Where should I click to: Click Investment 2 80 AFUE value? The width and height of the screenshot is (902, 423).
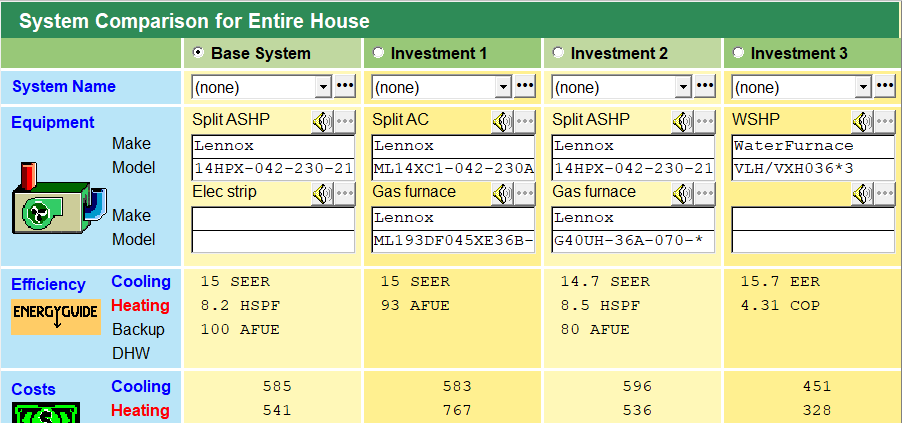[595, 330]
